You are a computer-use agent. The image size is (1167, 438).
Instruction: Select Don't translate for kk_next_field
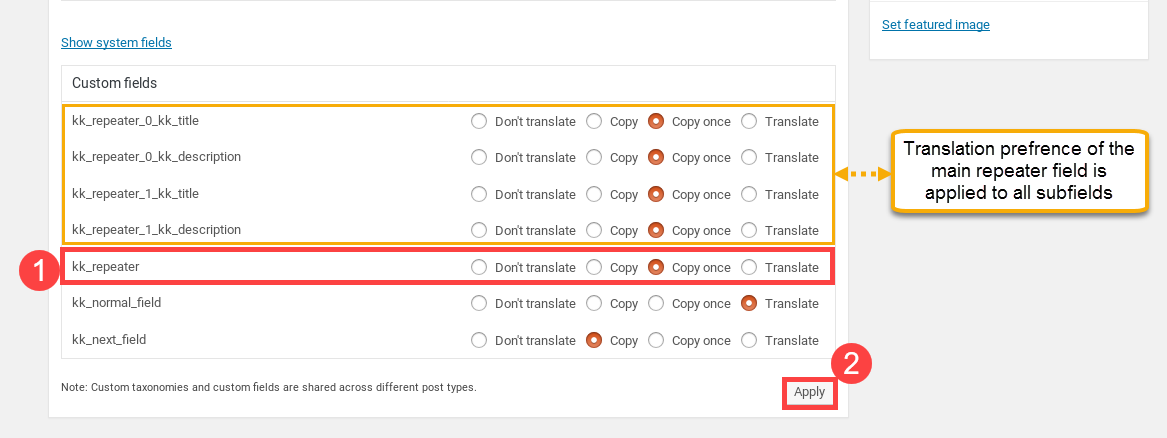point(479,341)
